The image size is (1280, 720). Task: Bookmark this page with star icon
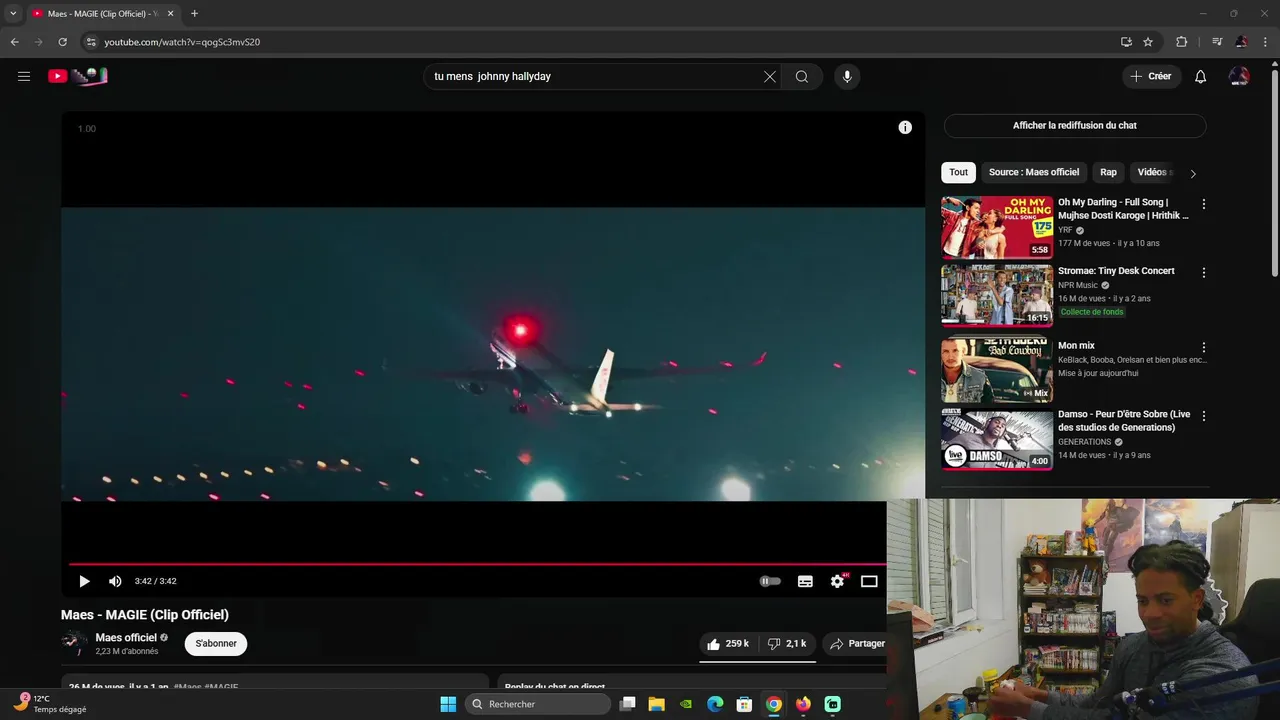pyautogui.click(x=1148, y=42)
